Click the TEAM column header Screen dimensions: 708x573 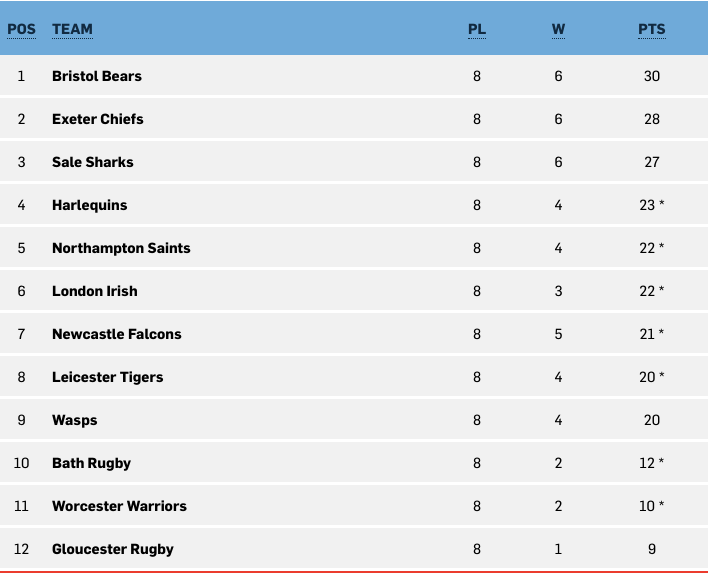click(72, 29)
